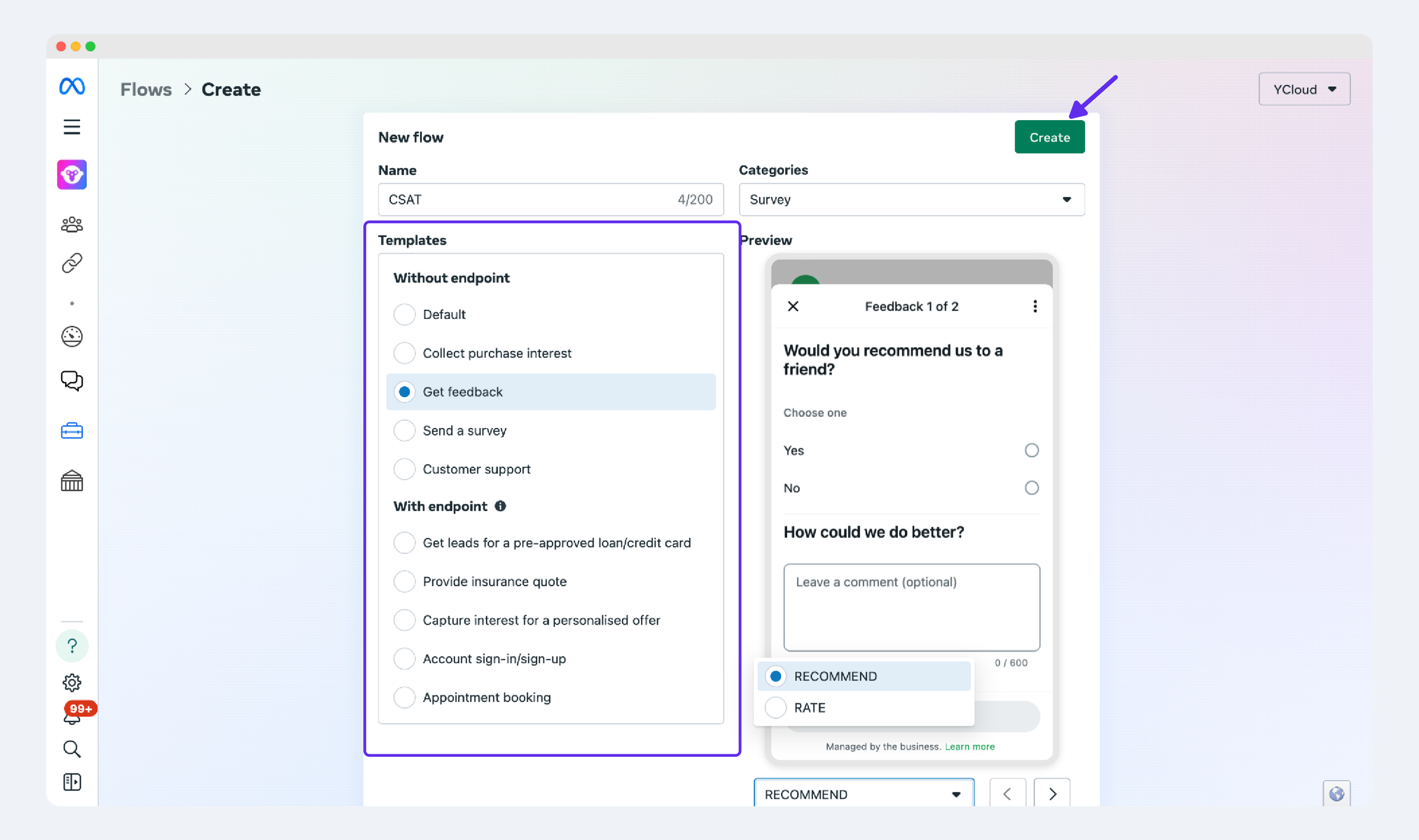This screenshot has height=840, width=1419.
Task: Click the green Create button
Action: 1049,137
